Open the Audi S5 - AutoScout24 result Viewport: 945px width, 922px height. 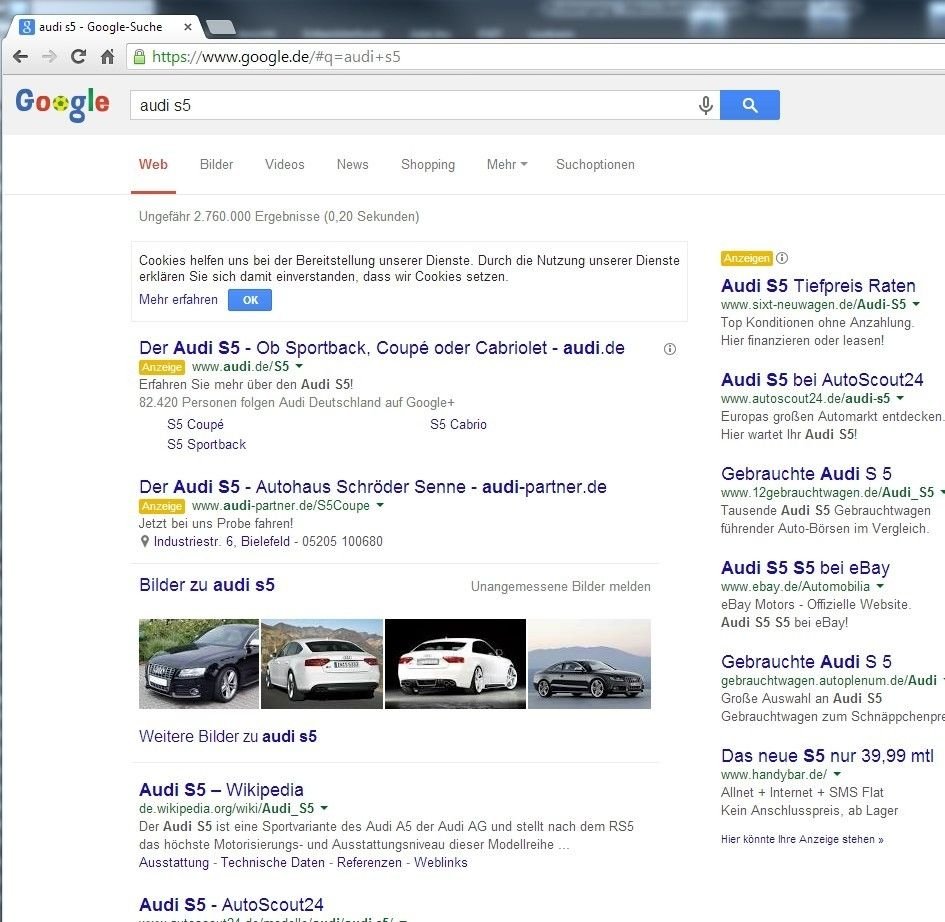pyautogui.click(x=231, y=905)
